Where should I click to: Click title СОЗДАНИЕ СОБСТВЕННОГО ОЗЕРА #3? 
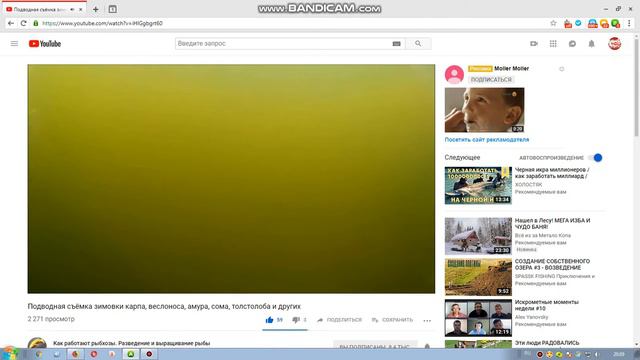click(x=552, y=264)
